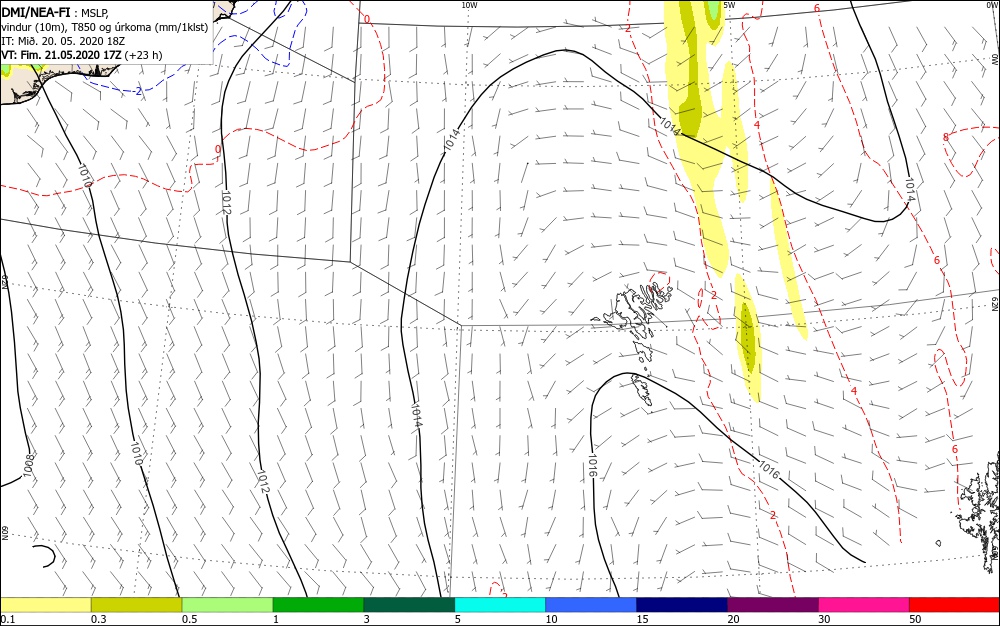Click the legend value 0.3
1000x626 pixels.
98,619
